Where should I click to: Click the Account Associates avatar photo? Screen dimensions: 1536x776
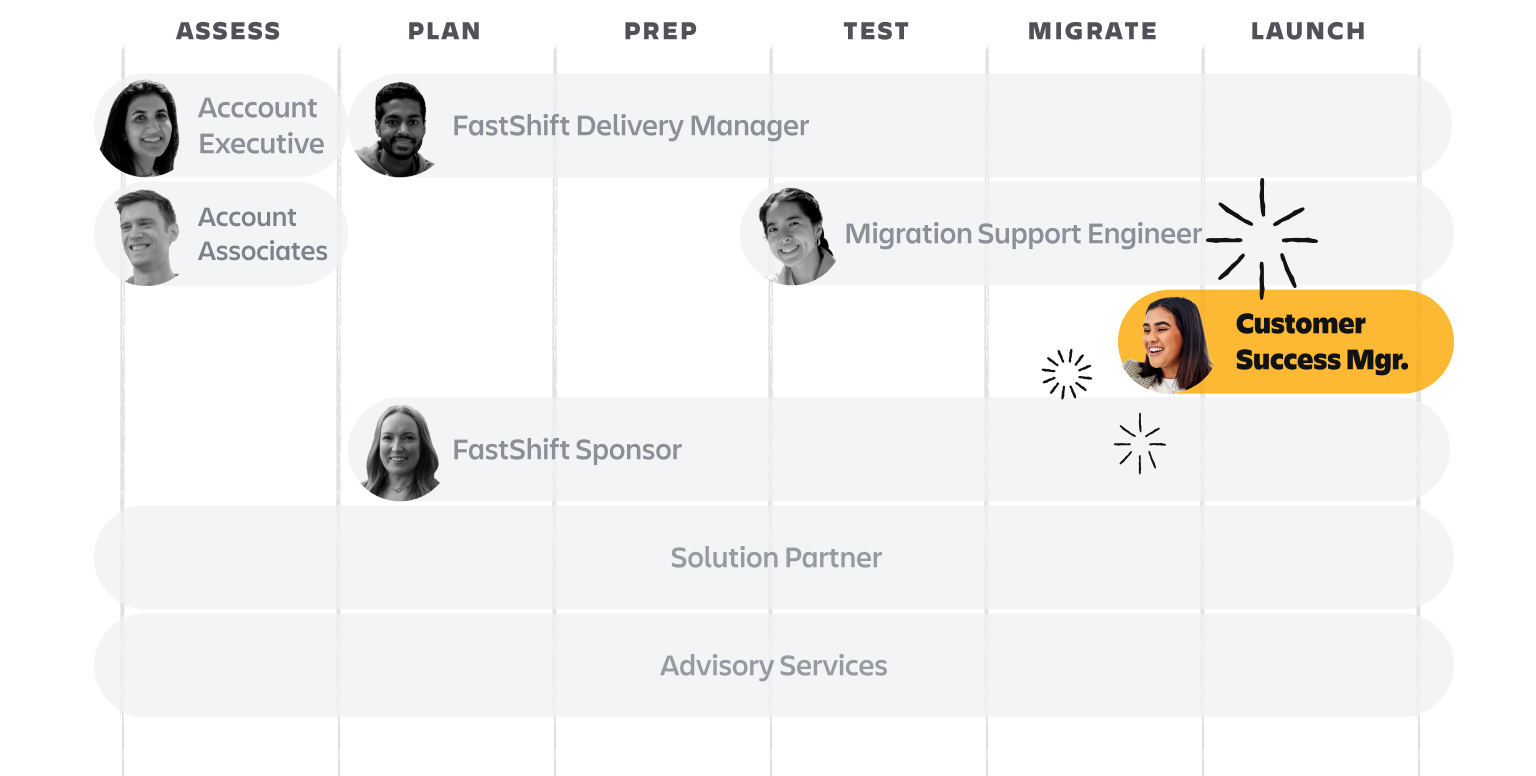(x=146, y=236)
